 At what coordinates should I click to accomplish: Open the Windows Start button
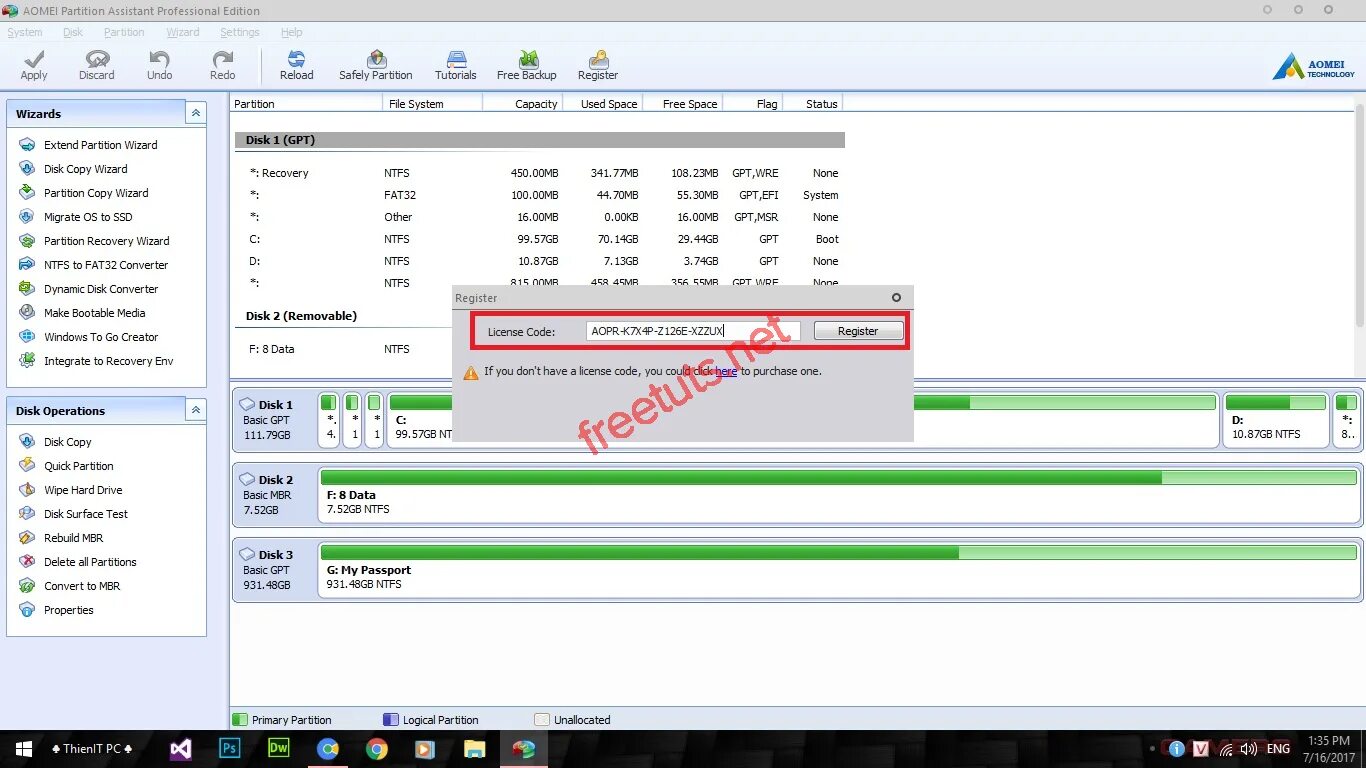pyautogui.click(x=24, y=748)
